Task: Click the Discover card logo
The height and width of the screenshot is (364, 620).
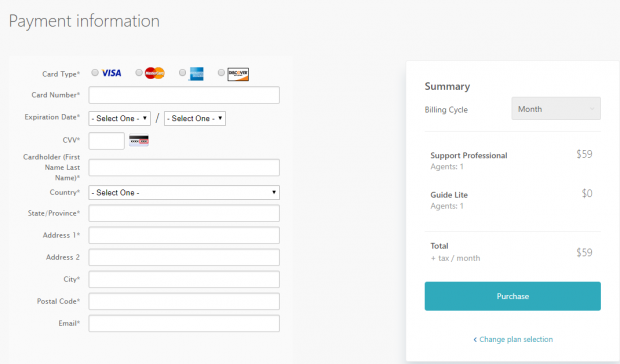Action: click(x=238, y=74)
